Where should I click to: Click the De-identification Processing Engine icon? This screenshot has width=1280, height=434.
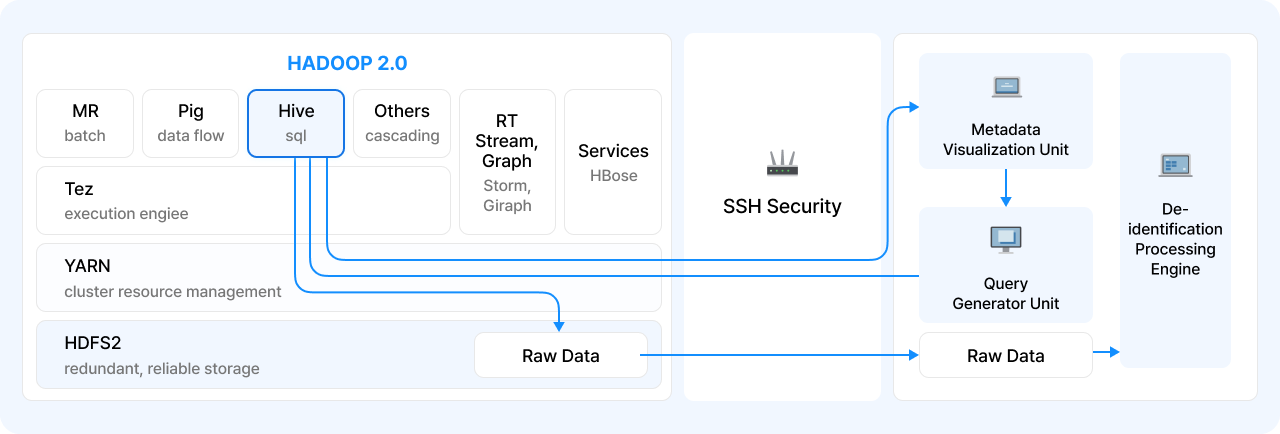pos(1175,165)
